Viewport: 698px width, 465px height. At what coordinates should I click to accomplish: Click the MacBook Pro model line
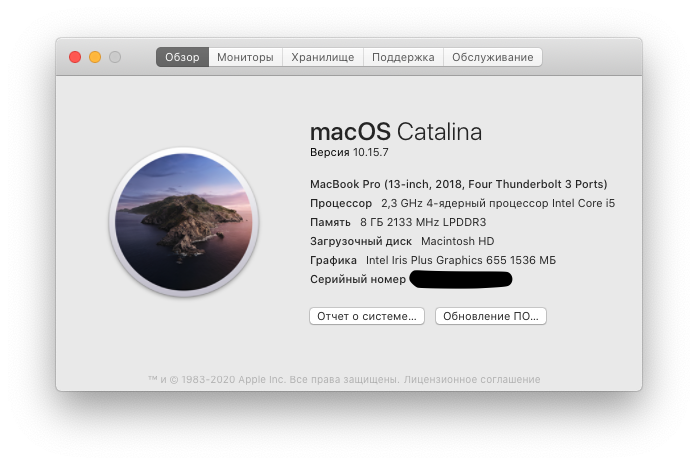(459, 184)
